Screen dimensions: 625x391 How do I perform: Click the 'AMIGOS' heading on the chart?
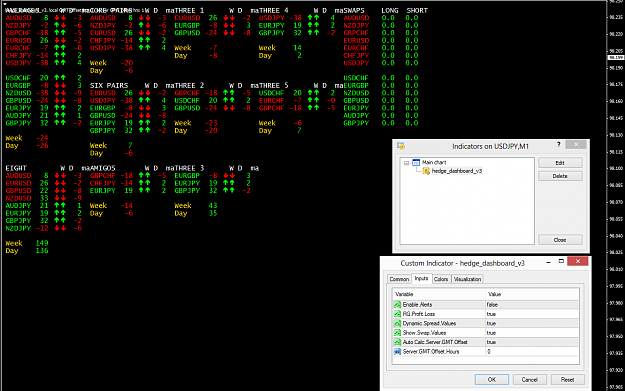point(102,168)
